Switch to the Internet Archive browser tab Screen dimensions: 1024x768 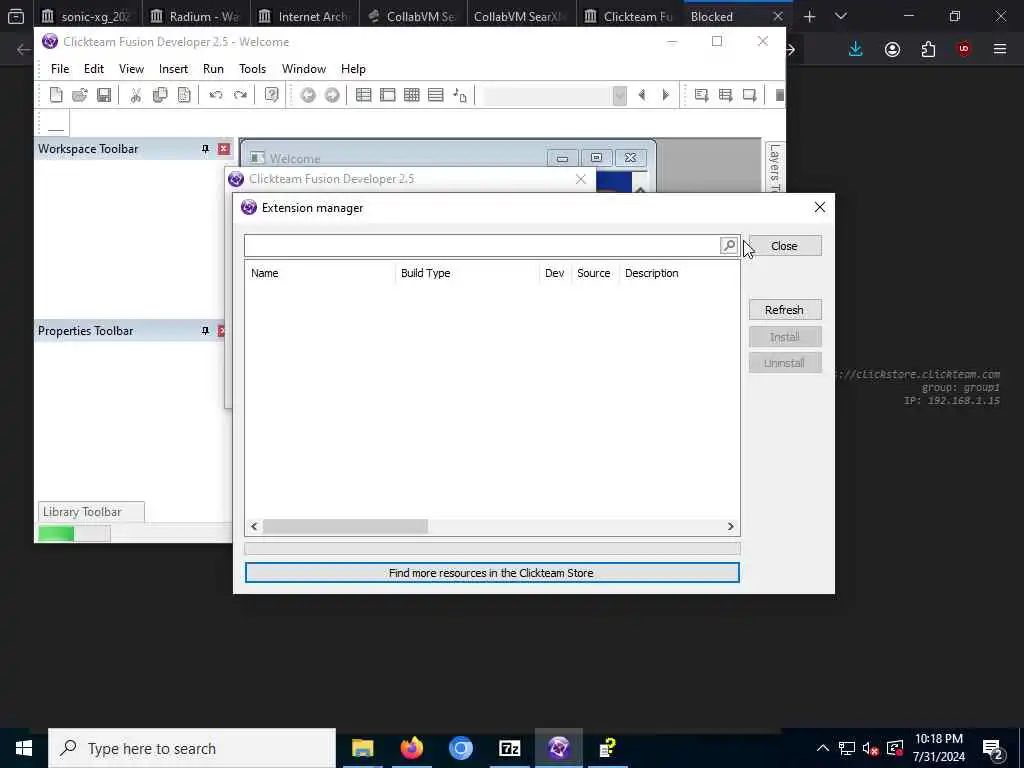(x=304, y=16)
